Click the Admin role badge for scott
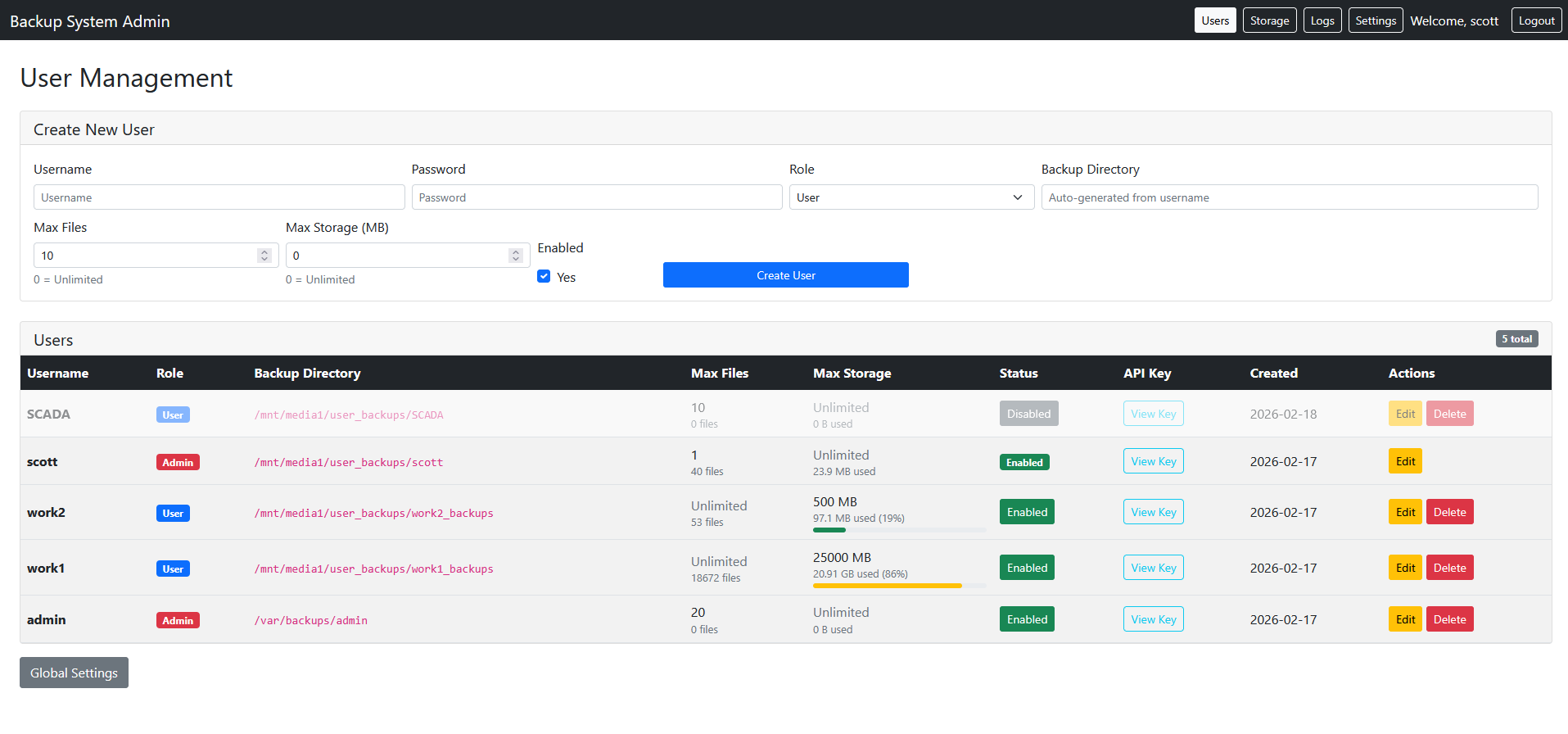Viewport: 1568px width, 734px height. point(178,462)
